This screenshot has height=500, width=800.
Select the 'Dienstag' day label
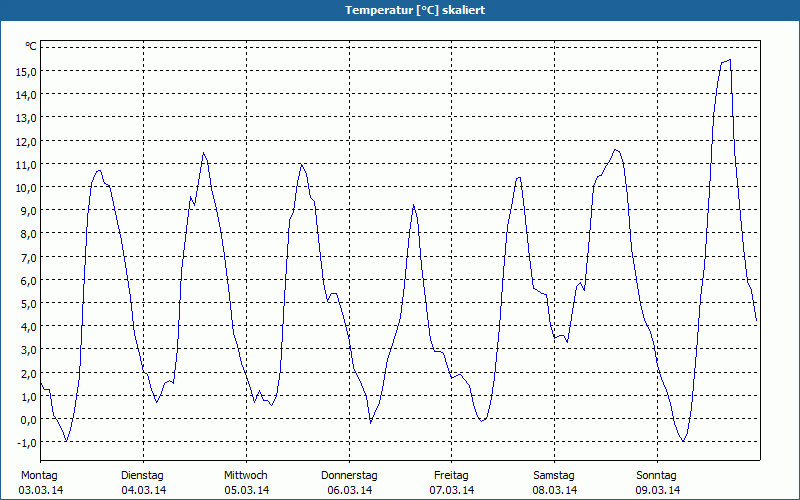(x=142, y=476)
